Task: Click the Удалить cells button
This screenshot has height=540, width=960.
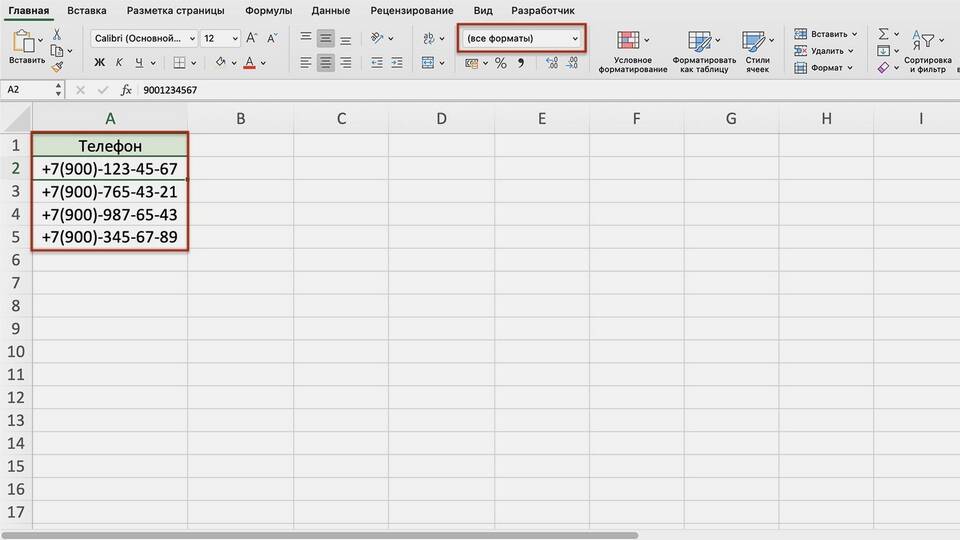Action: (823, 51)
